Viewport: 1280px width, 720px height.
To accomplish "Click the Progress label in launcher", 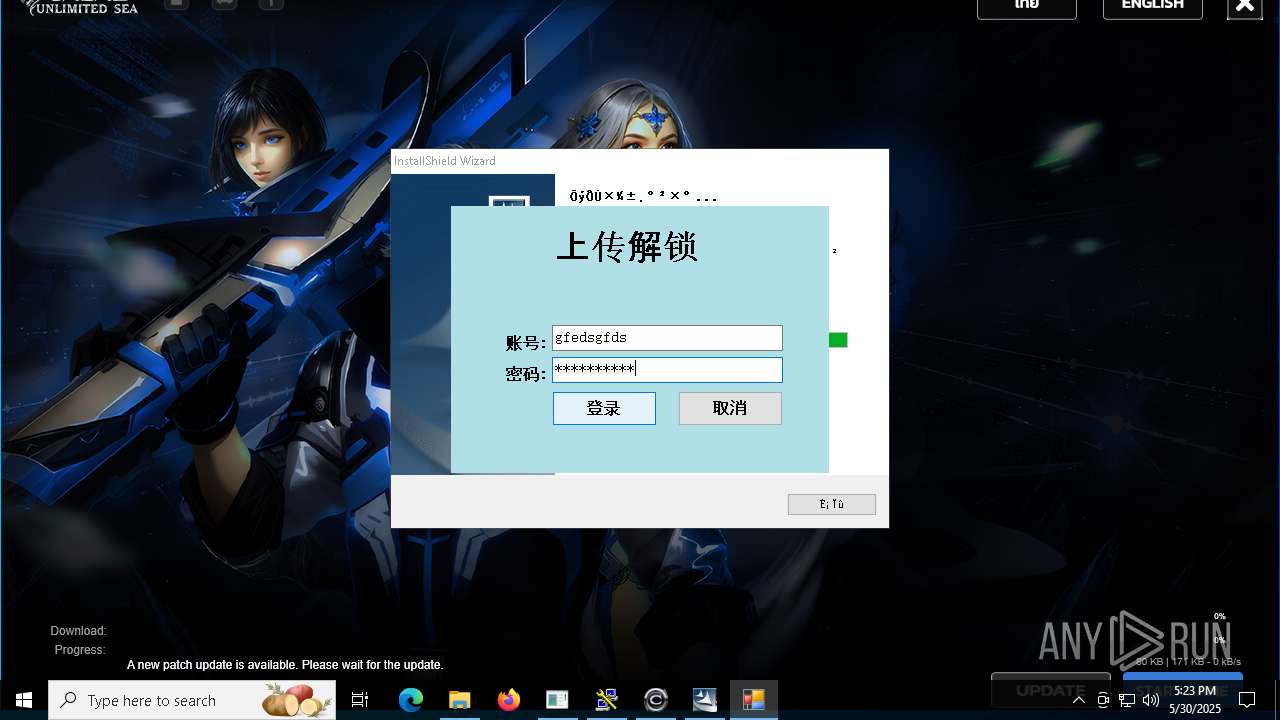I will (x=80, y=650).
